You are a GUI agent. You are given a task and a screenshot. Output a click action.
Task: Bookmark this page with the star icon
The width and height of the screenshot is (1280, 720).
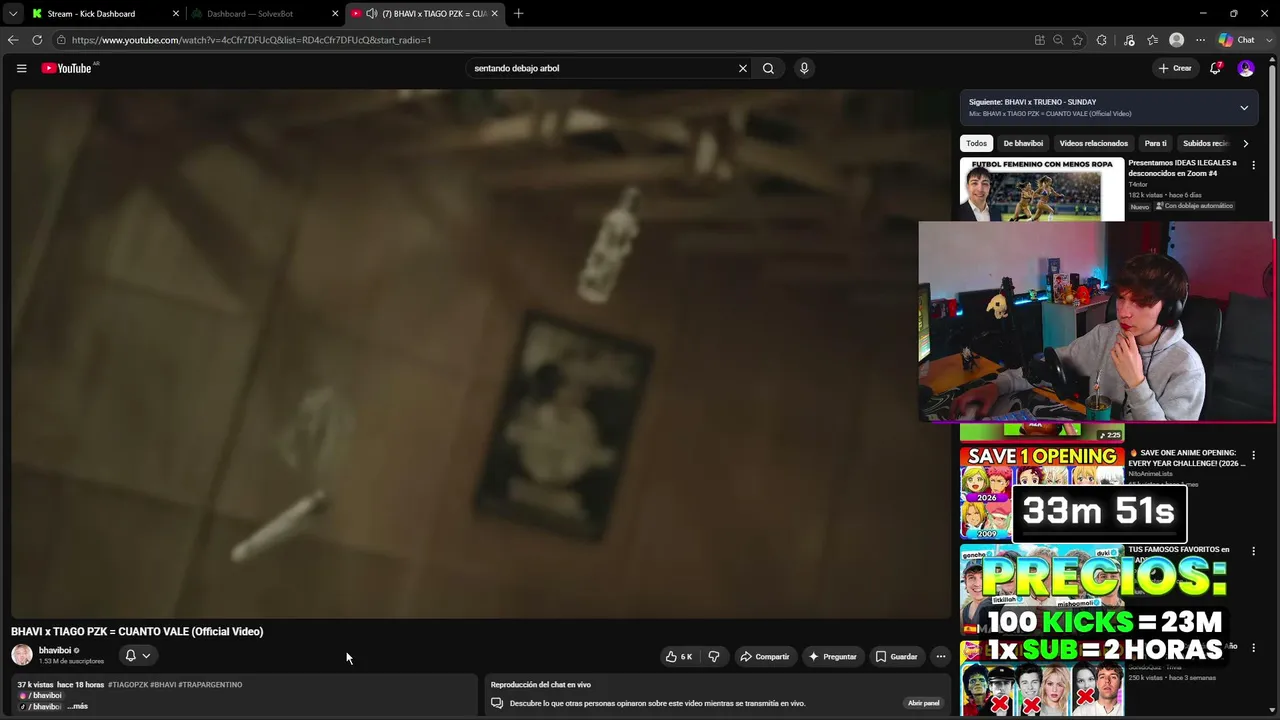[1077, 40]
